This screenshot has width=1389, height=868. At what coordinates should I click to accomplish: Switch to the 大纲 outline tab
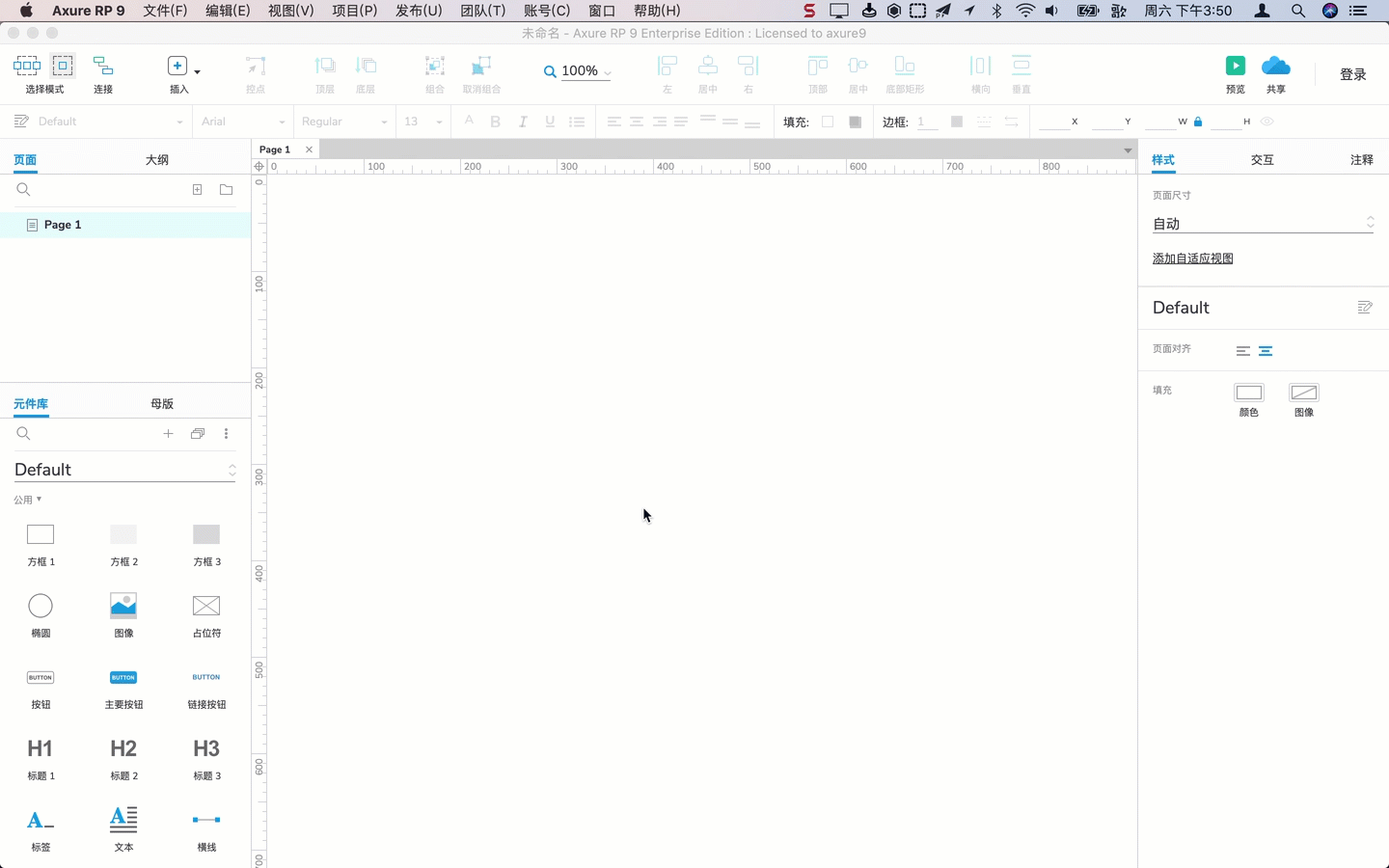click(x=157, y=160)
